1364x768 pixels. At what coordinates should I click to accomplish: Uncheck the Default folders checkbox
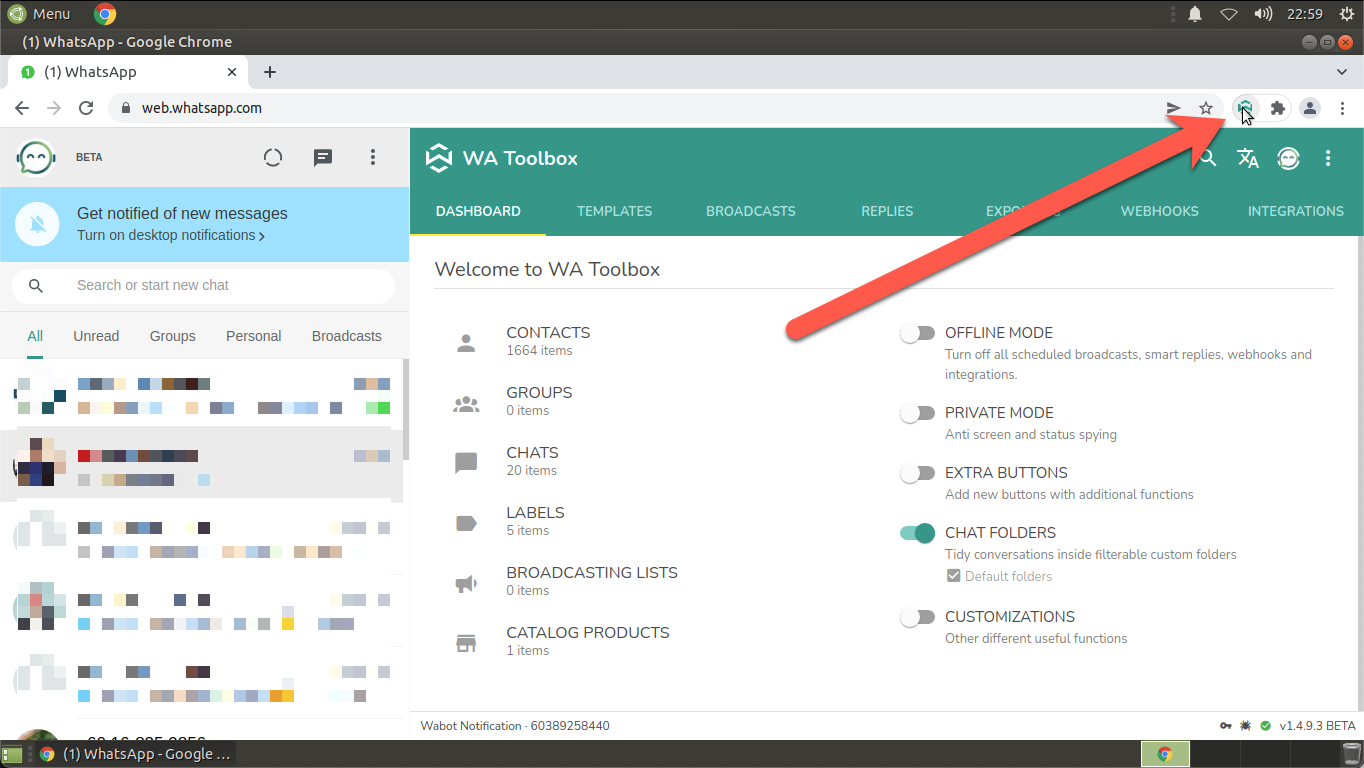tap(953, 576)
